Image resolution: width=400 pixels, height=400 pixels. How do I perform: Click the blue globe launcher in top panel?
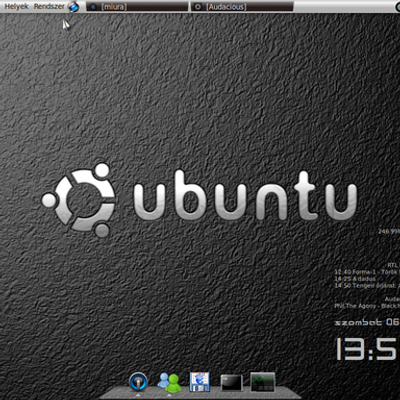click(x=73, y=6)
